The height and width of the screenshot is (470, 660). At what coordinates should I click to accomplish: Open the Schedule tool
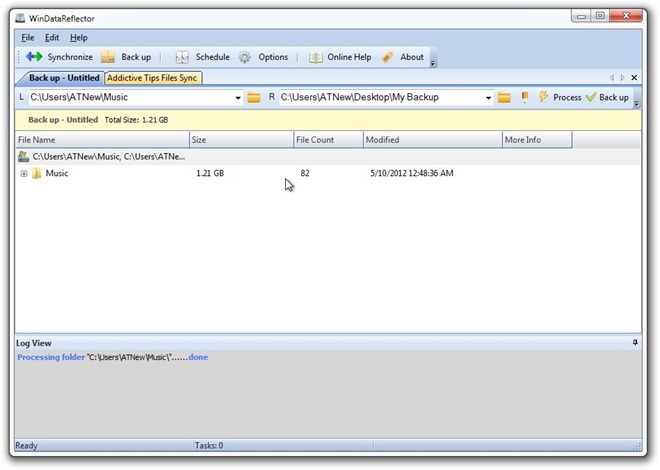(182, 57)
